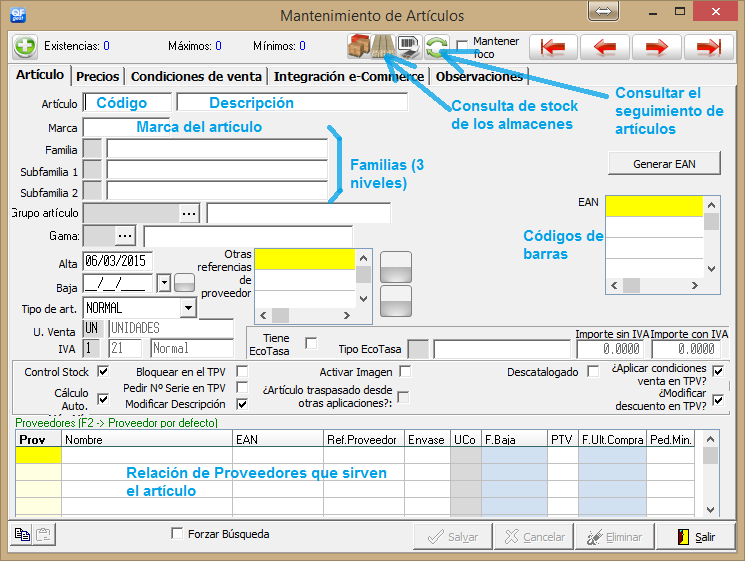Open Gama ellipsis lookup button
This screenshot has height=561, width=745.
point(125,236)
